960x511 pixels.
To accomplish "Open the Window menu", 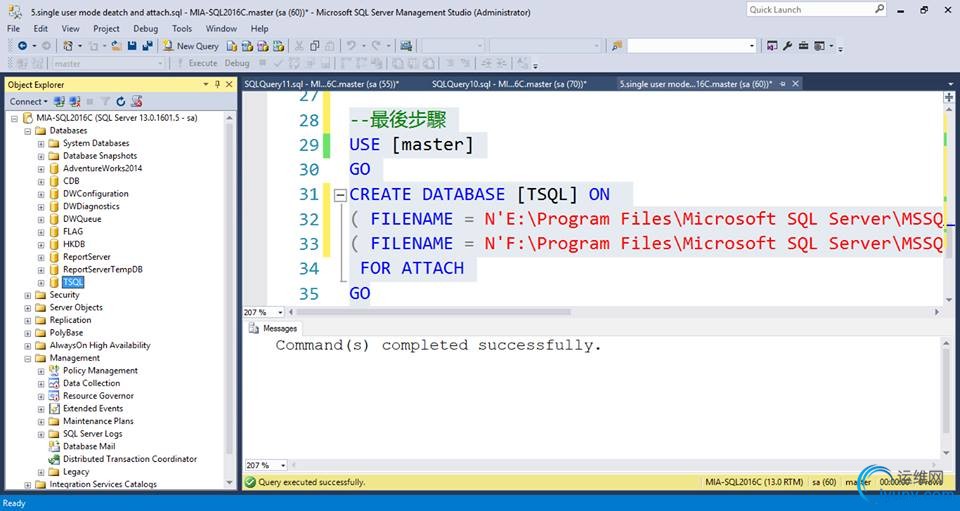I will (x=221, y=28).
